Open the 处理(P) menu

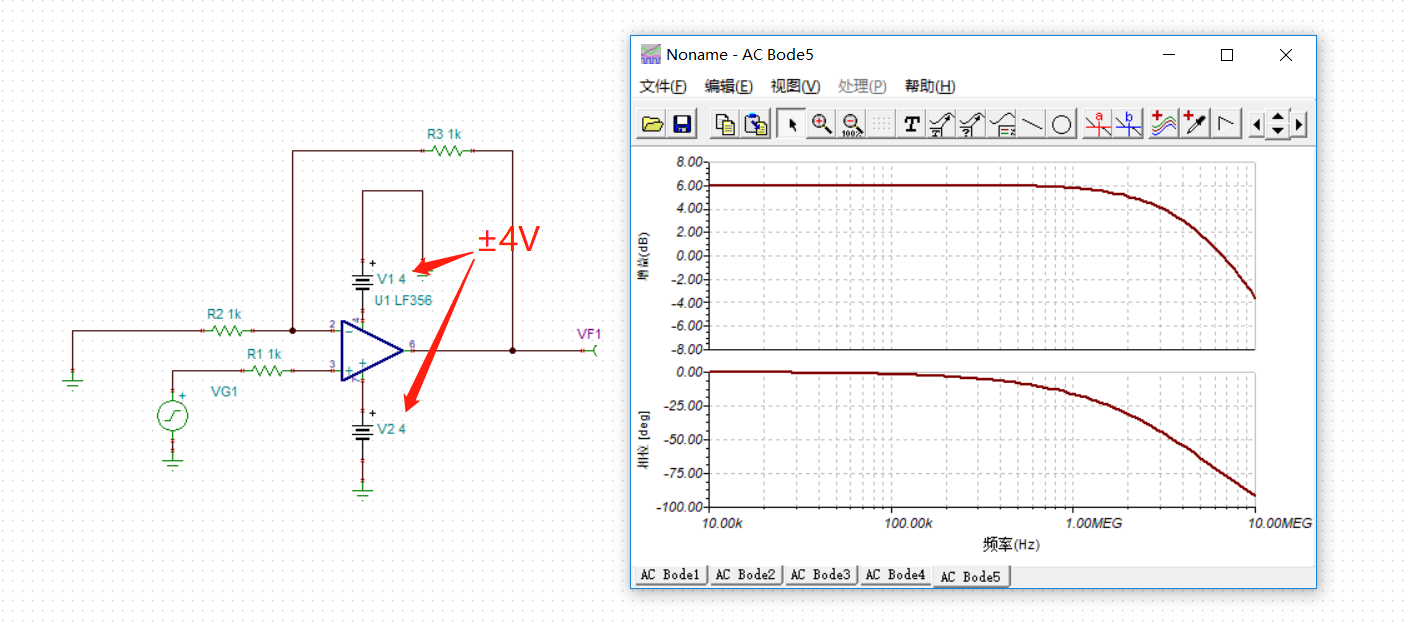point(862,86)
